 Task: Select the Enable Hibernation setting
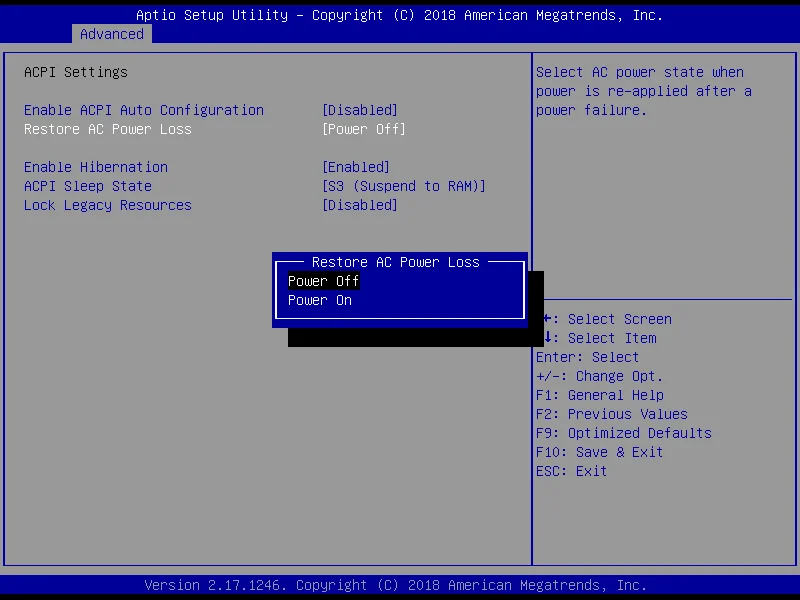tap(96, 167)
